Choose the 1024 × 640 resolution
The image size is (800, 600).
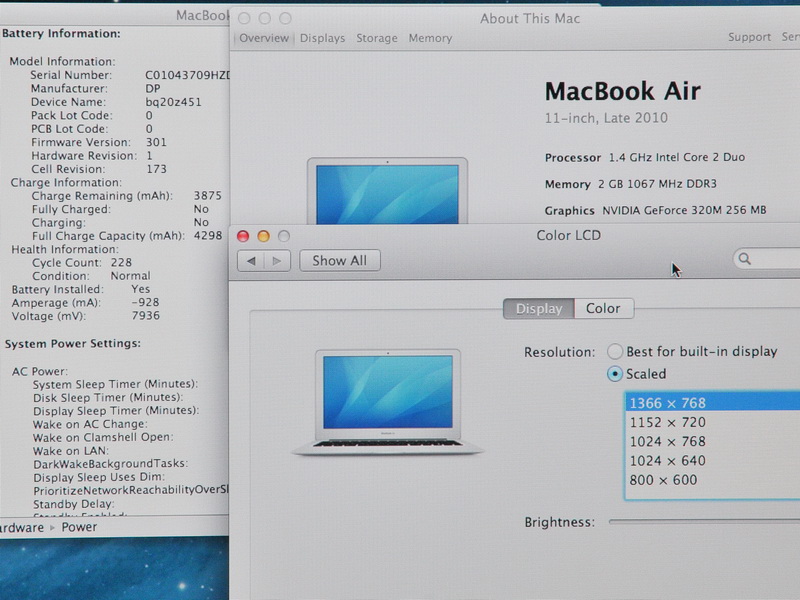pyautogui.click(x=713, y=461)
